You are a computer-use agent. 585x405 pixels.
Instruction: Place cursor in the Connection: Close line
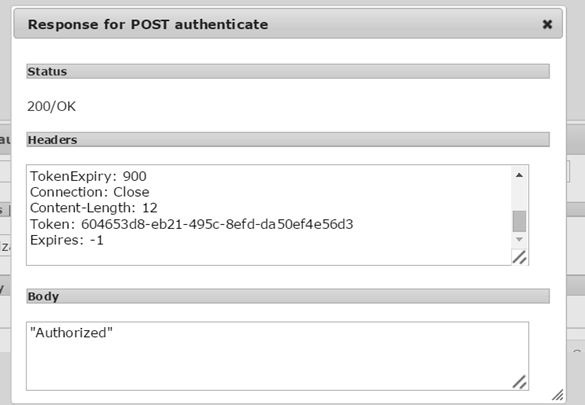coord(90,192)
